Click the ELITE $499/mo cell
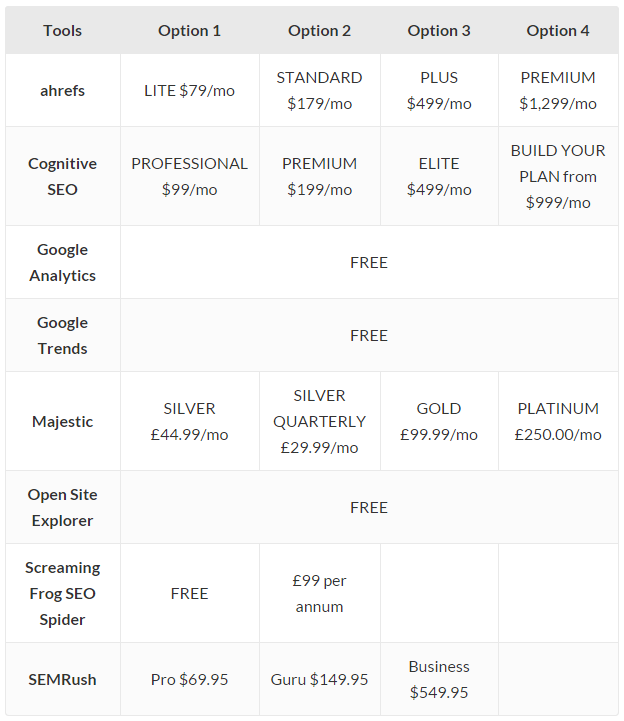Screen dimensions: 624x721 click(439, 177)
